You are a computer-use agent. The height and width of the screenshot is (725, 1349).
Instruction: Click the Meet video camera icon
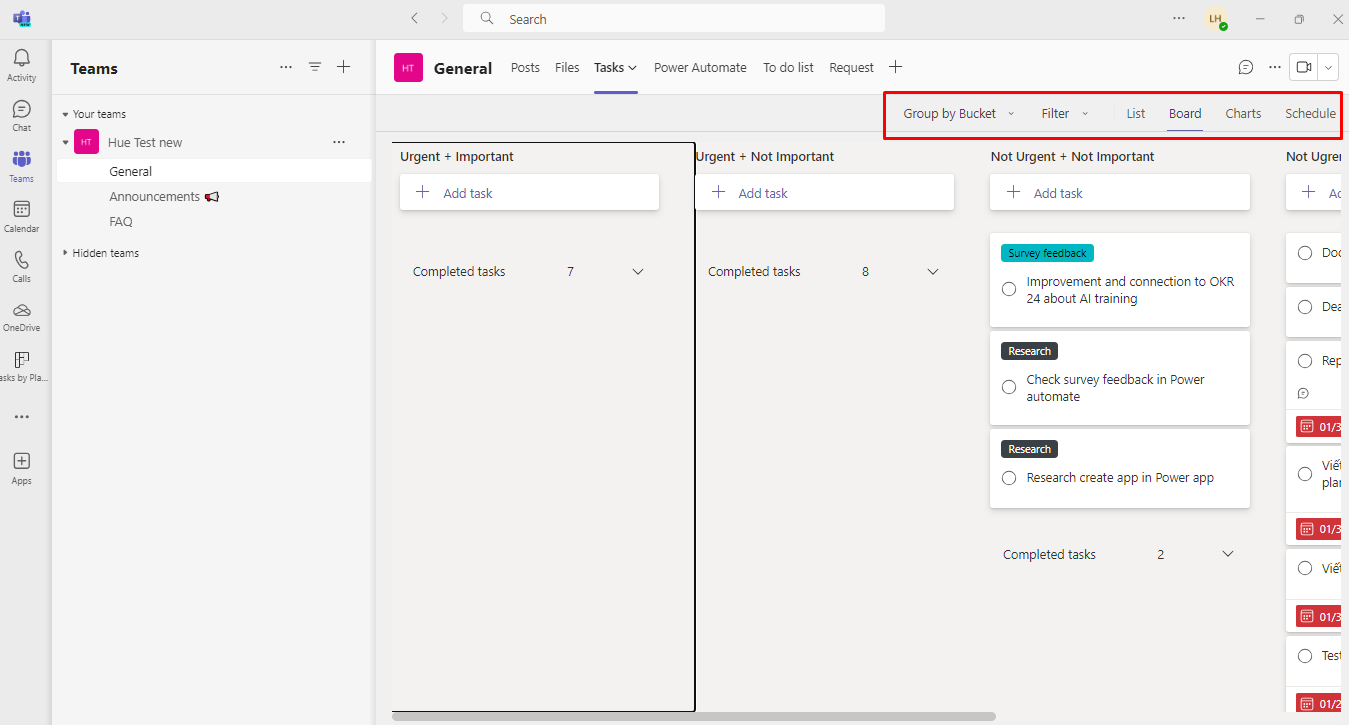coord(1303,67)
